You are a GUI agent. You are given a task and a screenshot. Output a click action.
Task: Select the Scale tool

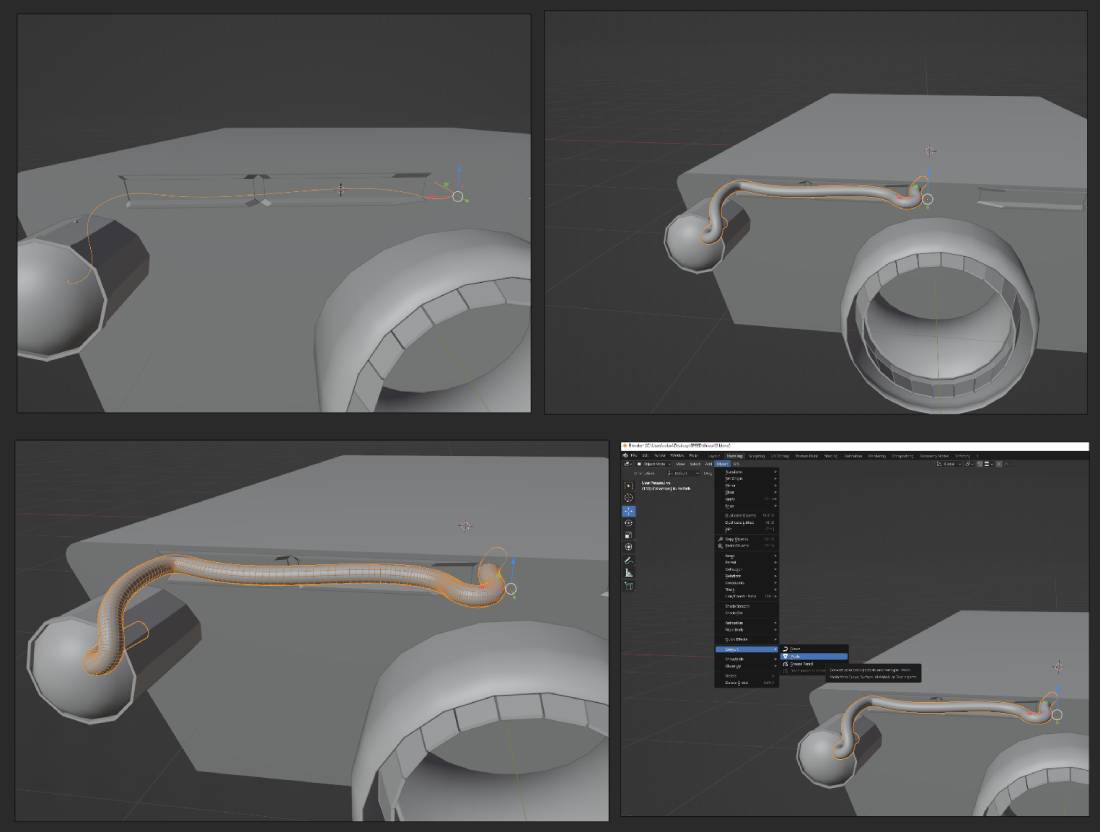629,535
